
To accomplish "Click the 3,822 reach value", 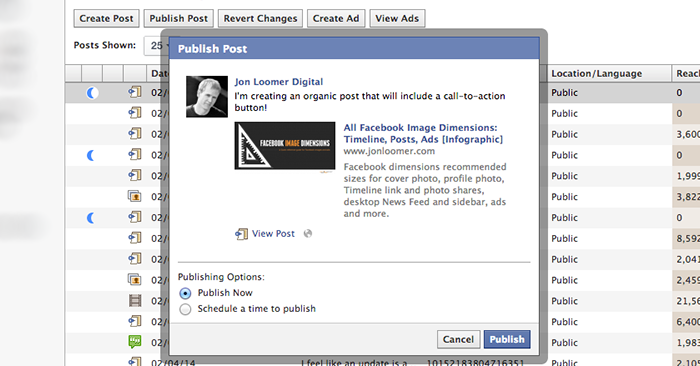I will coord(688,197).
